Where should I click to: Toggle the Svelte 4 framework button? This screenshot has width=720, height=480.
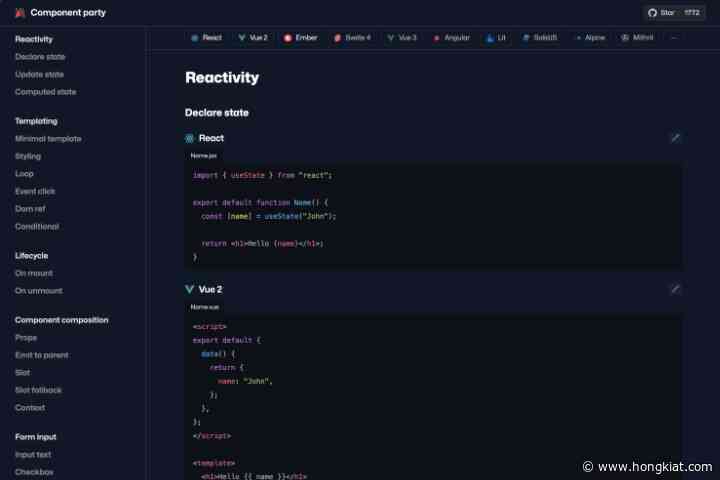352,38
